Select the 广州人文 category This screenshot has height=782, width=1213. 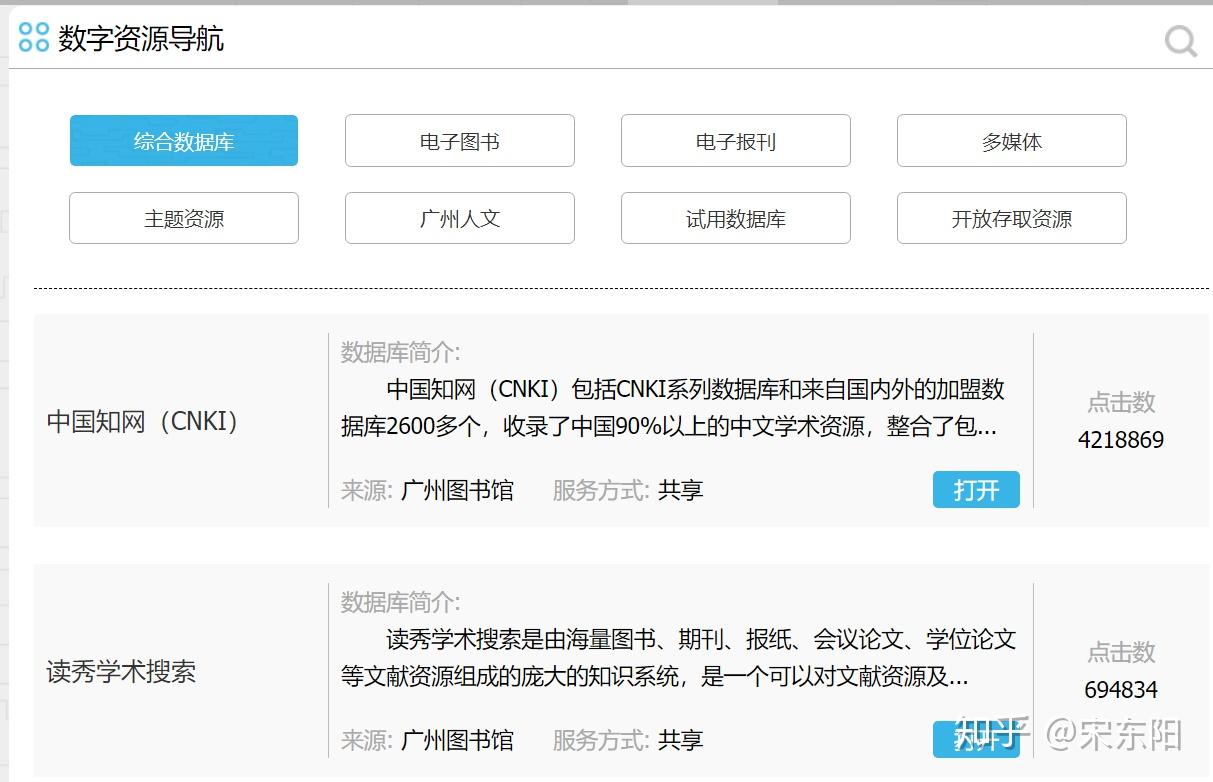(x=460, y=218)
